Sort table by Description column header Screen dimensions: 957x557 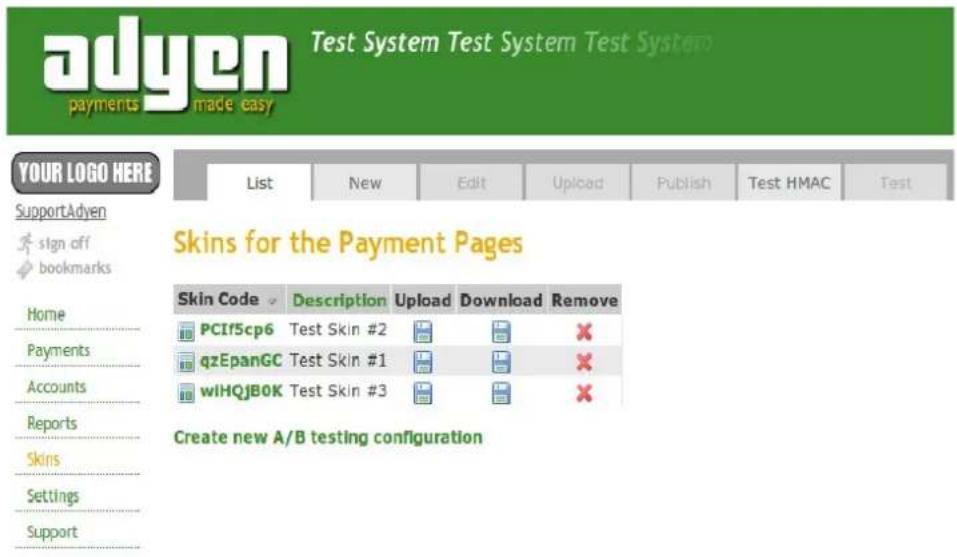click(339, 300)
